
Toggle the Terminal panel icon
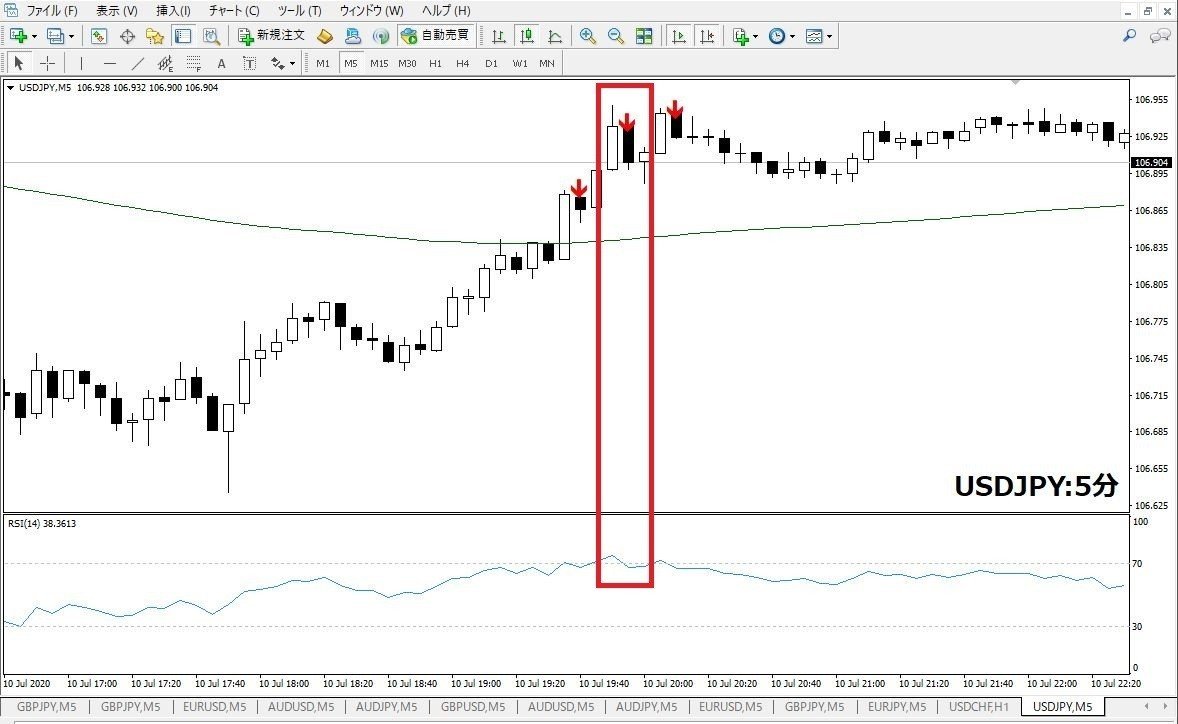(x=183, y=35)
